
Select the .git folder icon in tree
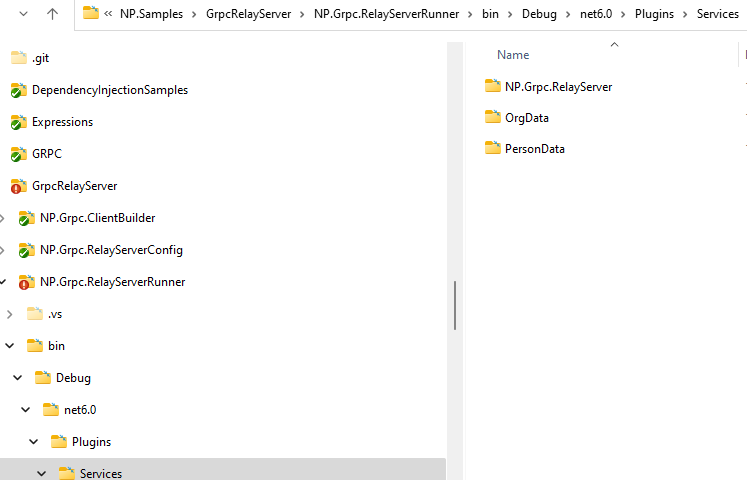[19, 58]
